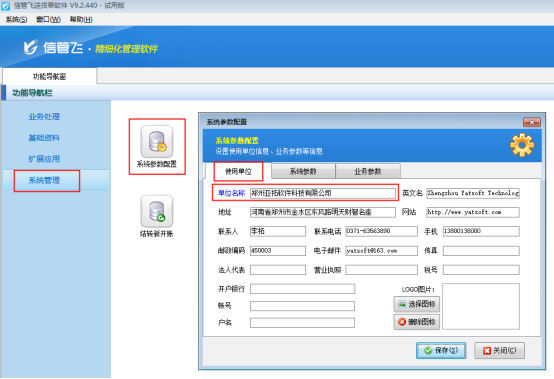Open the 帮助(H) menu

81,19
